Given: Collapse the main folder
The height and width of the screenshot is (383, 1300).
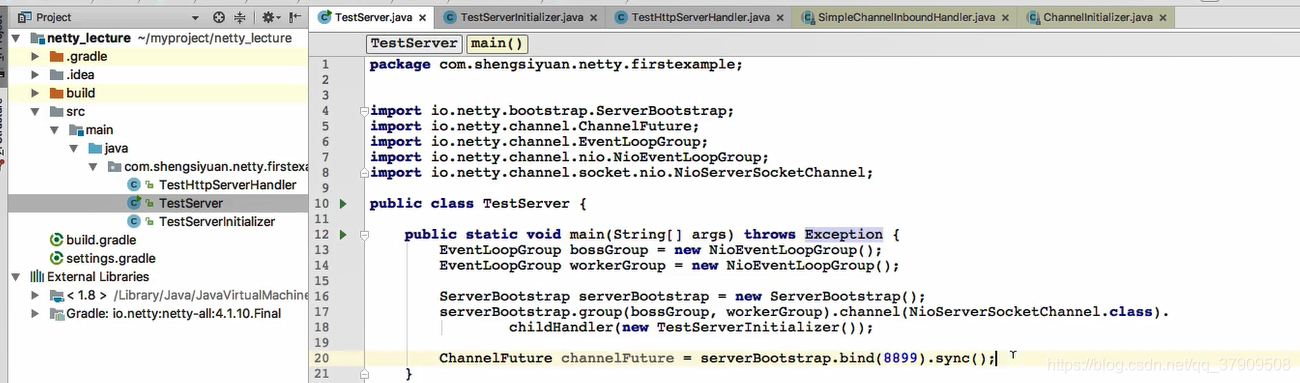Looking at the screenshot, I should pyautogui.click(x=55, y=130).
